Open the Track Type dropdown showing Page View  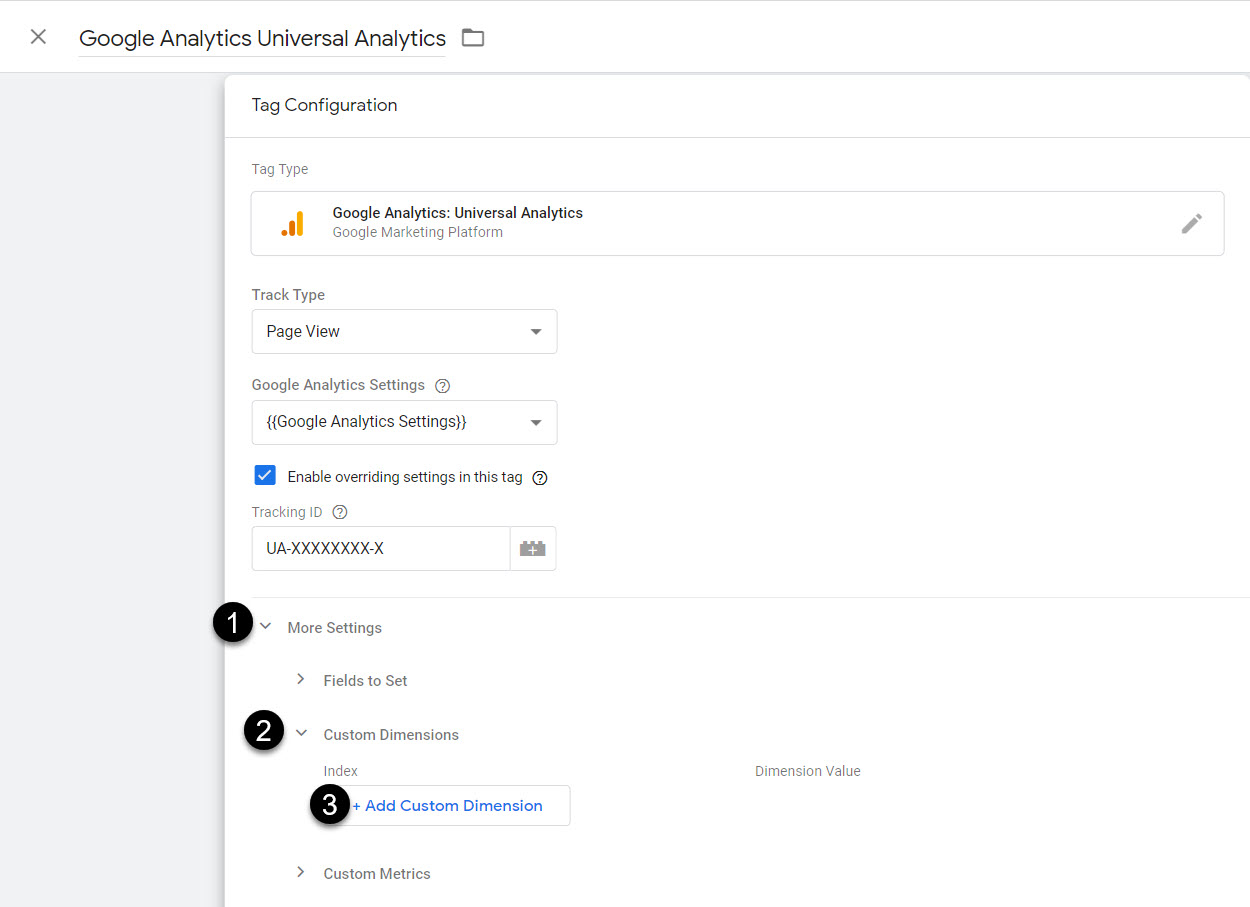pos(404,331)
